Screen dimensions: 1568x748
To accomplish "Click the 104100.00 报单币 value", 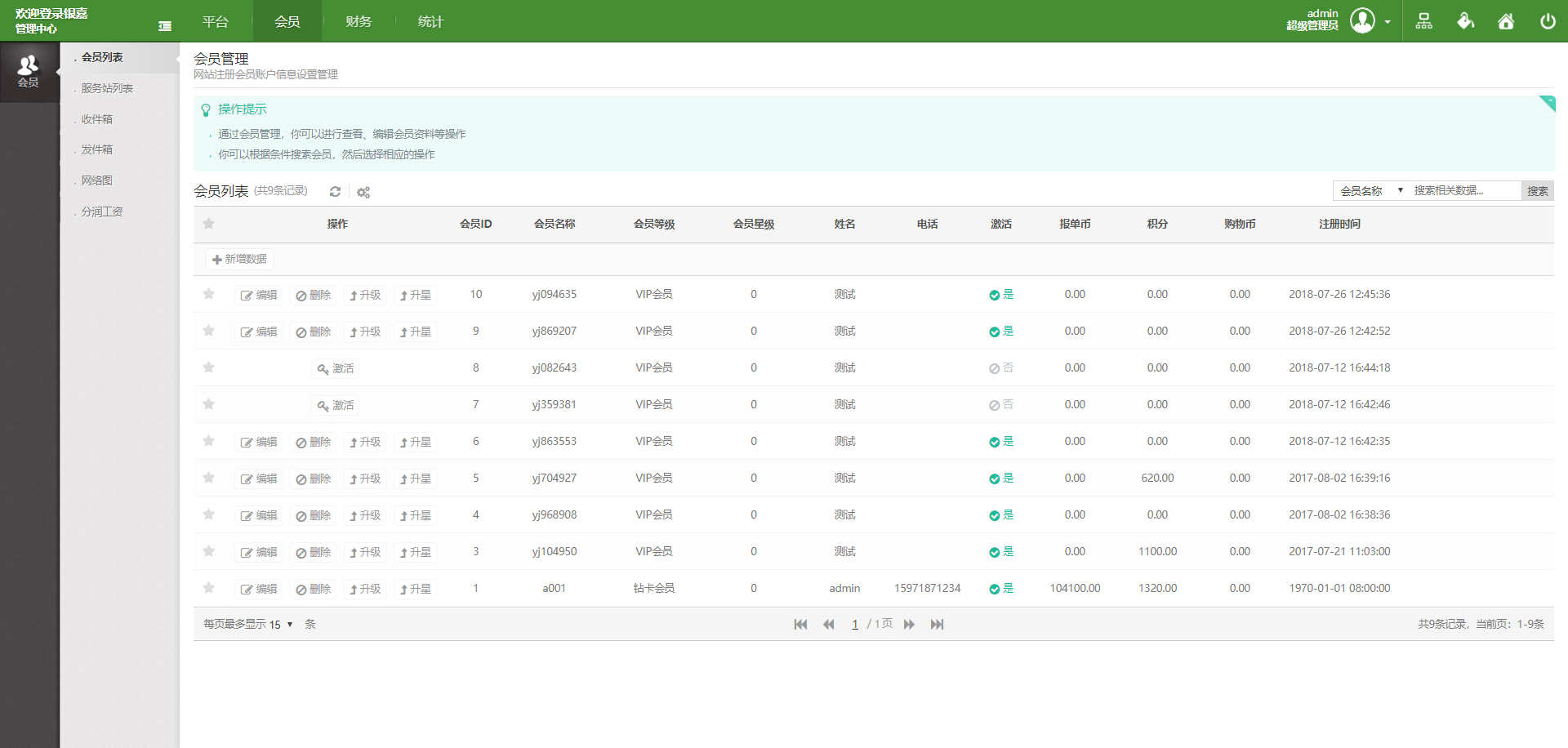I will pos(1075,588).
